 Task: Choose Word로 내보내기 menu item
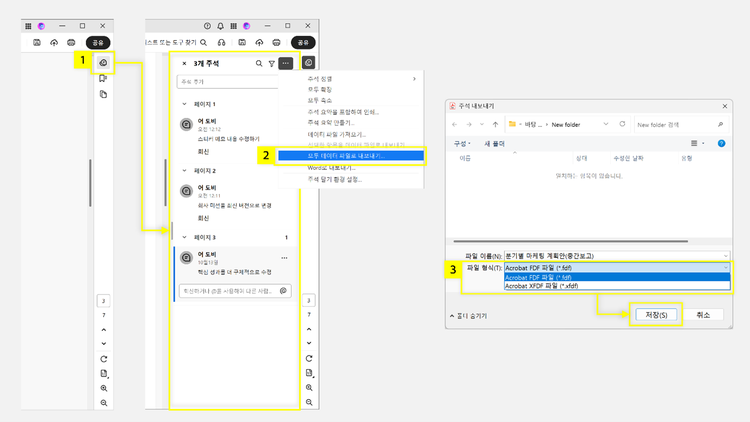coord(351,168)
